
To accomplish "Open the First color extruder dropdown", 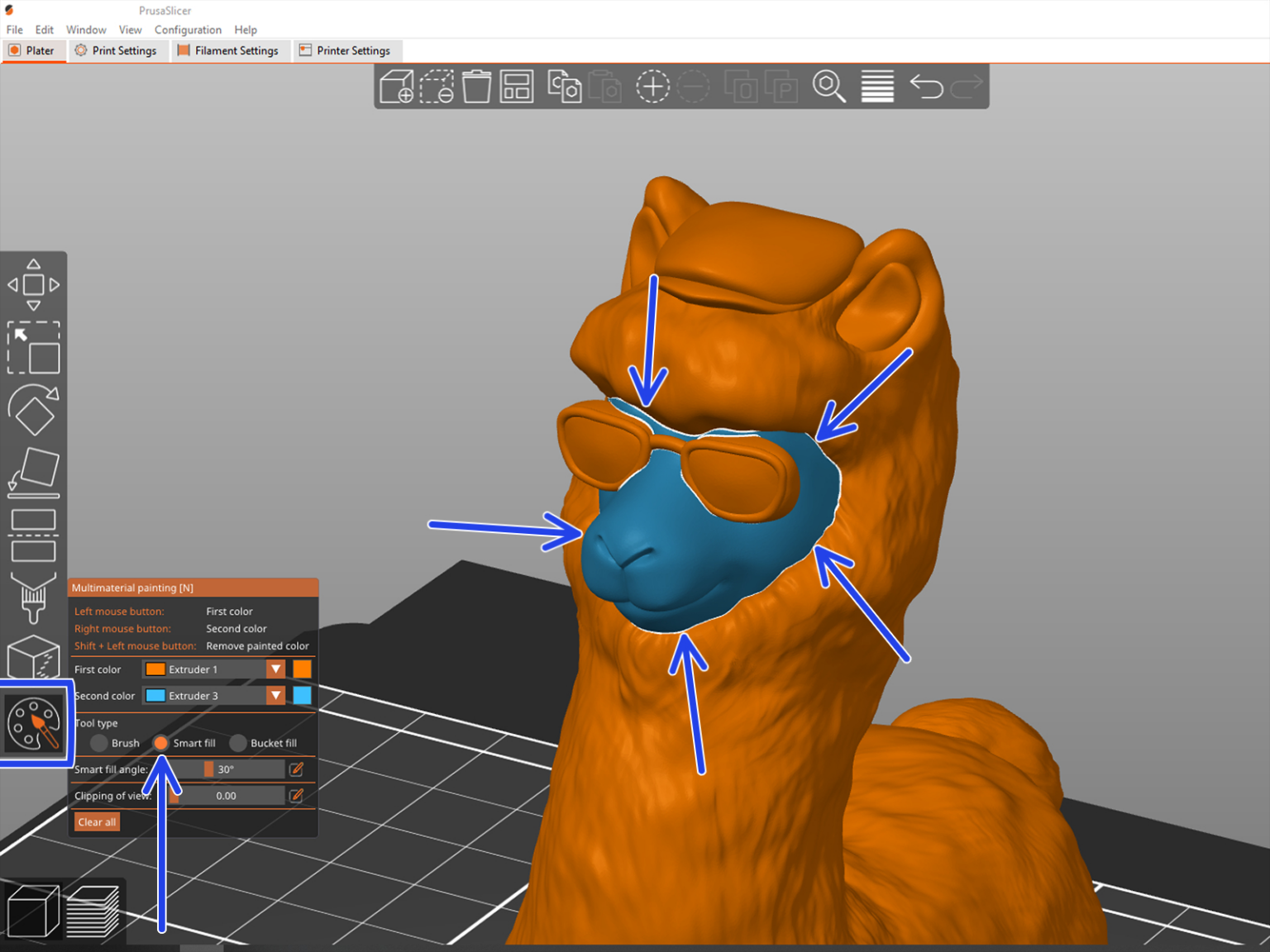I will 275,669.
